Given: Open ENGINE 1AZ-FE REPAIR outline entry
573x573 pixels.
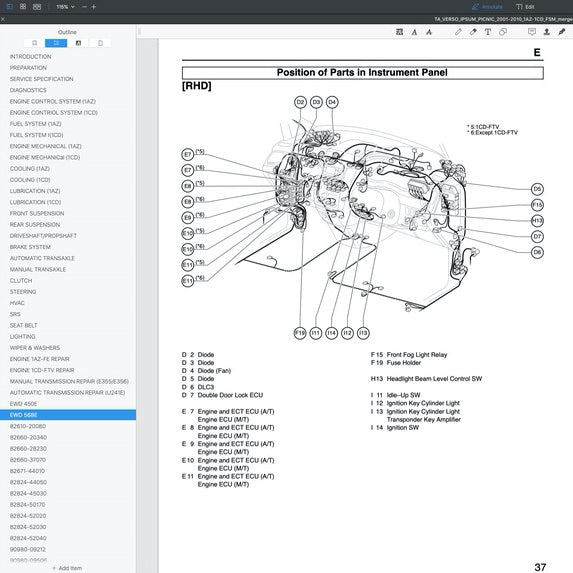Looking at the screenshot, I should (x=39, y=359).
